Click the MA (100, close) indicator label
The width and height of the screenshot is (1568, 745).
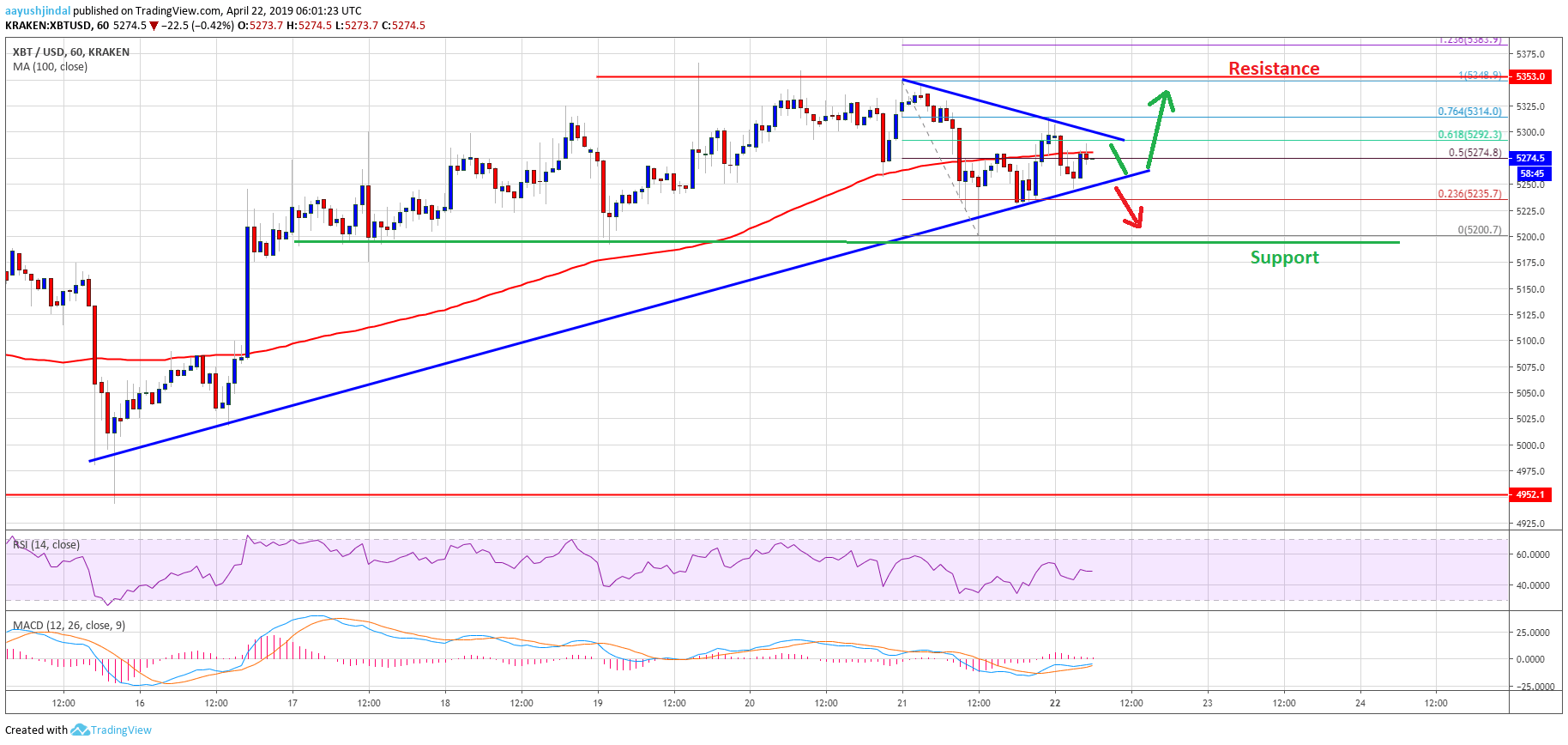51,66
